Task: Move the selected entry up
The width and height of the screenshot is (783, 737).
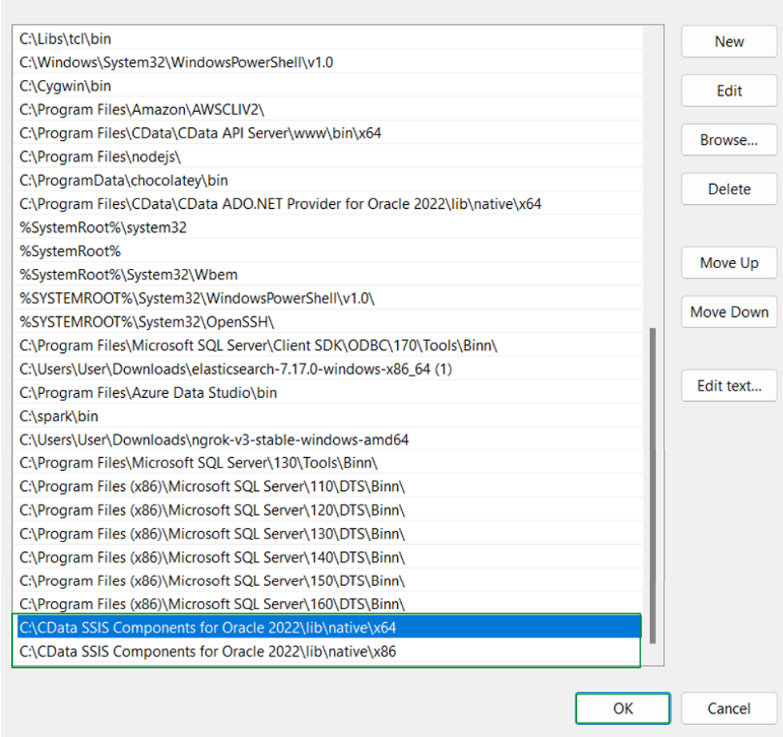Action: click(729, 263)
